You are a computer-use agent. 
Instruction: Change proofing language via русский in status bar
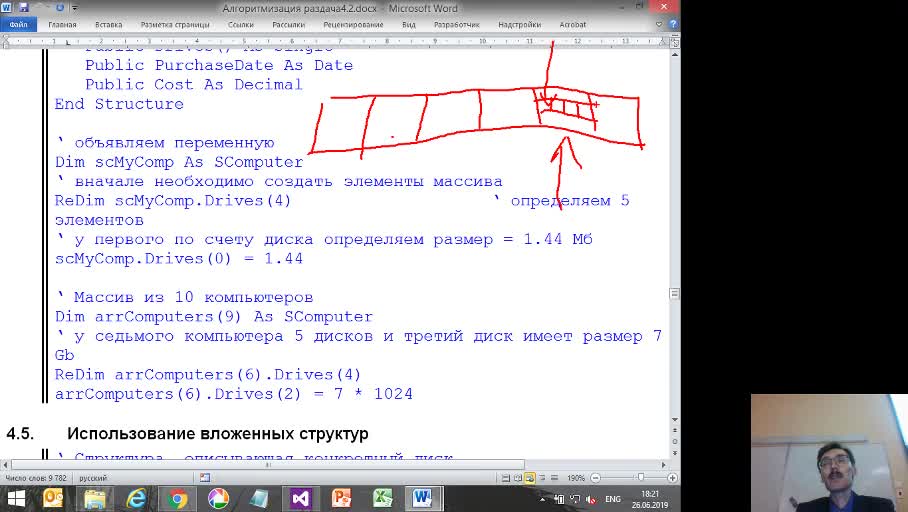tap(93, 478)
